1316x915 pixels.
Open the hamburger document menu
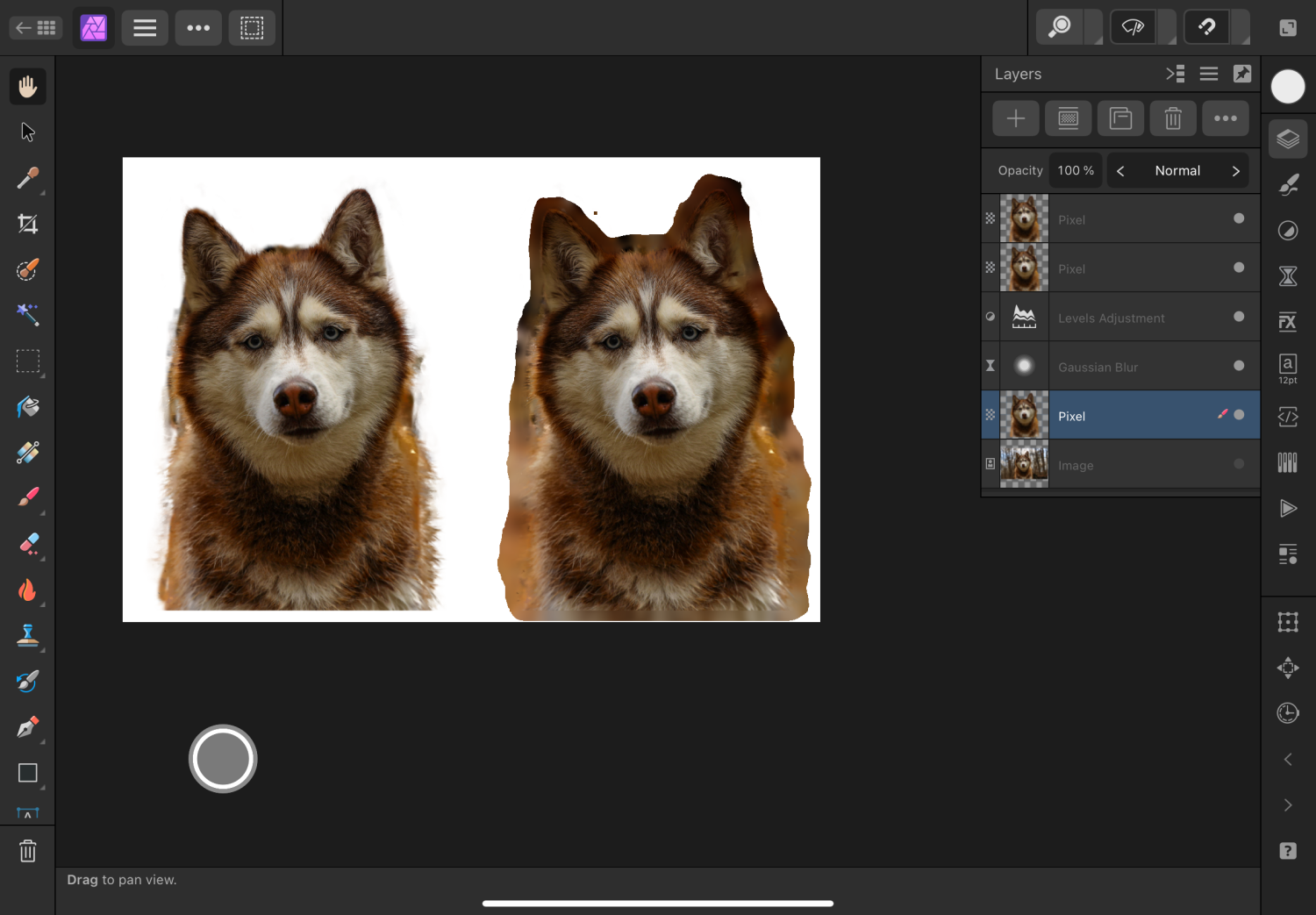click(x=144, y=27)
